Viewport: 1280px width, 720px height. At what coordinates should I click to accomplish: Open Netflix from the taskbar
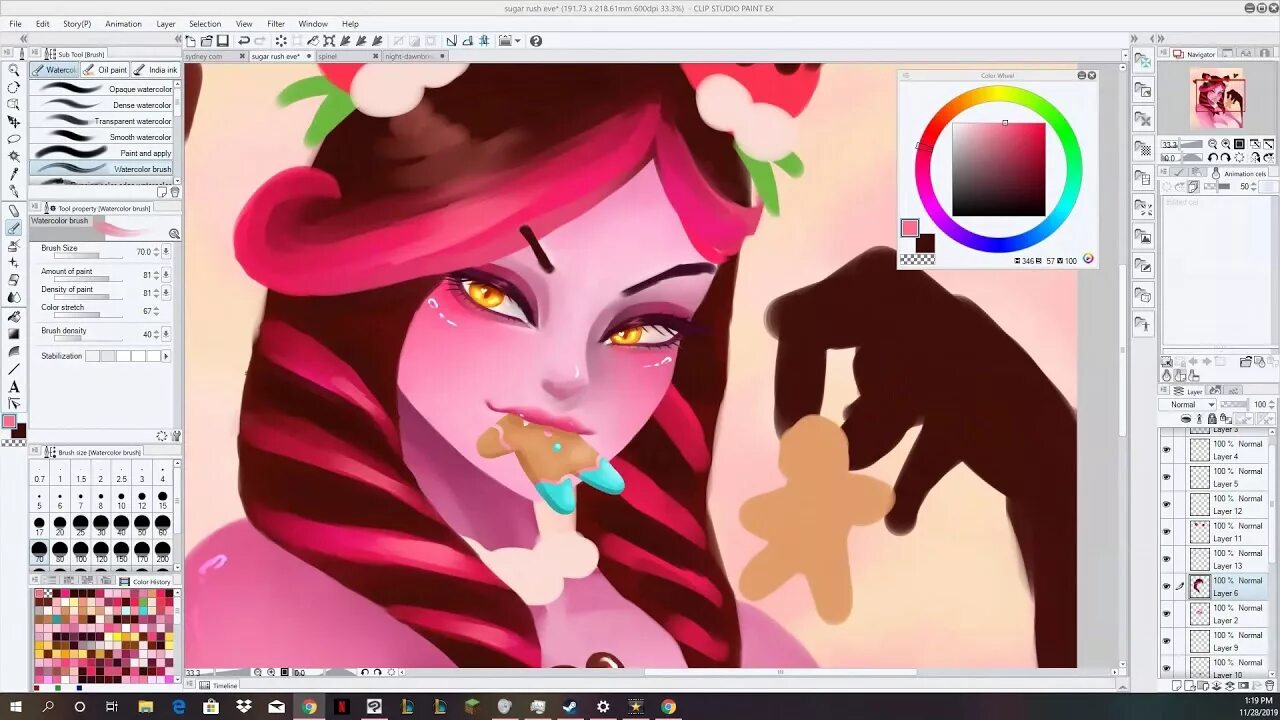(341, 706)
